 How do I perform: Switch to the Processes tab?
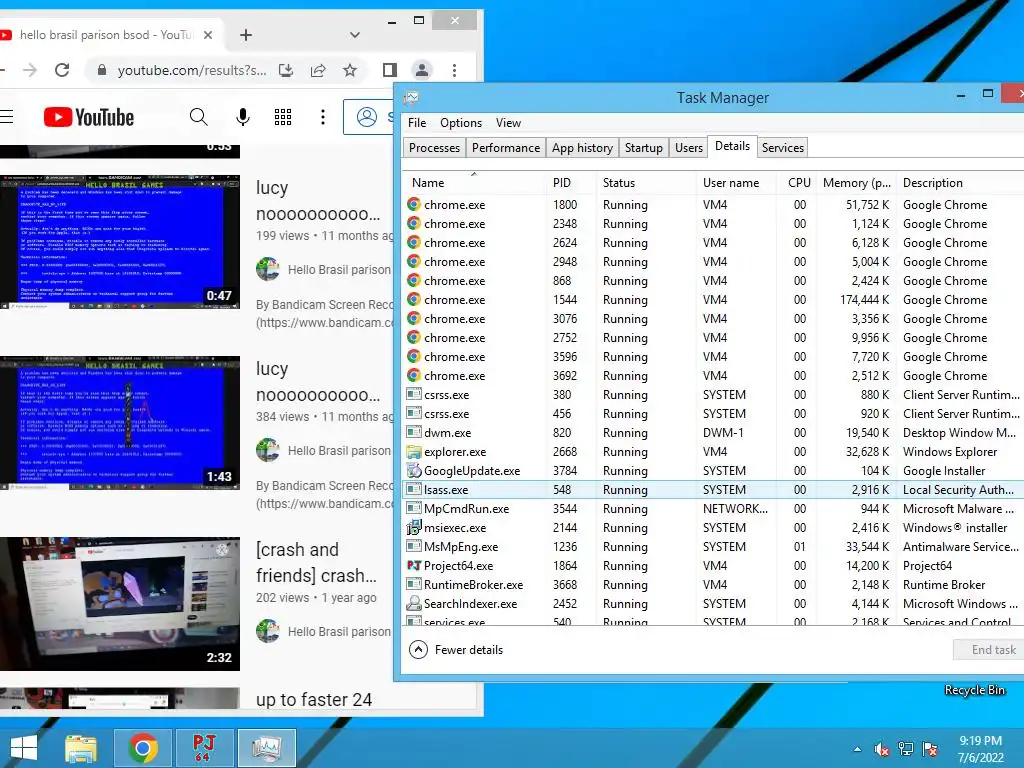(x=434, y=148)
